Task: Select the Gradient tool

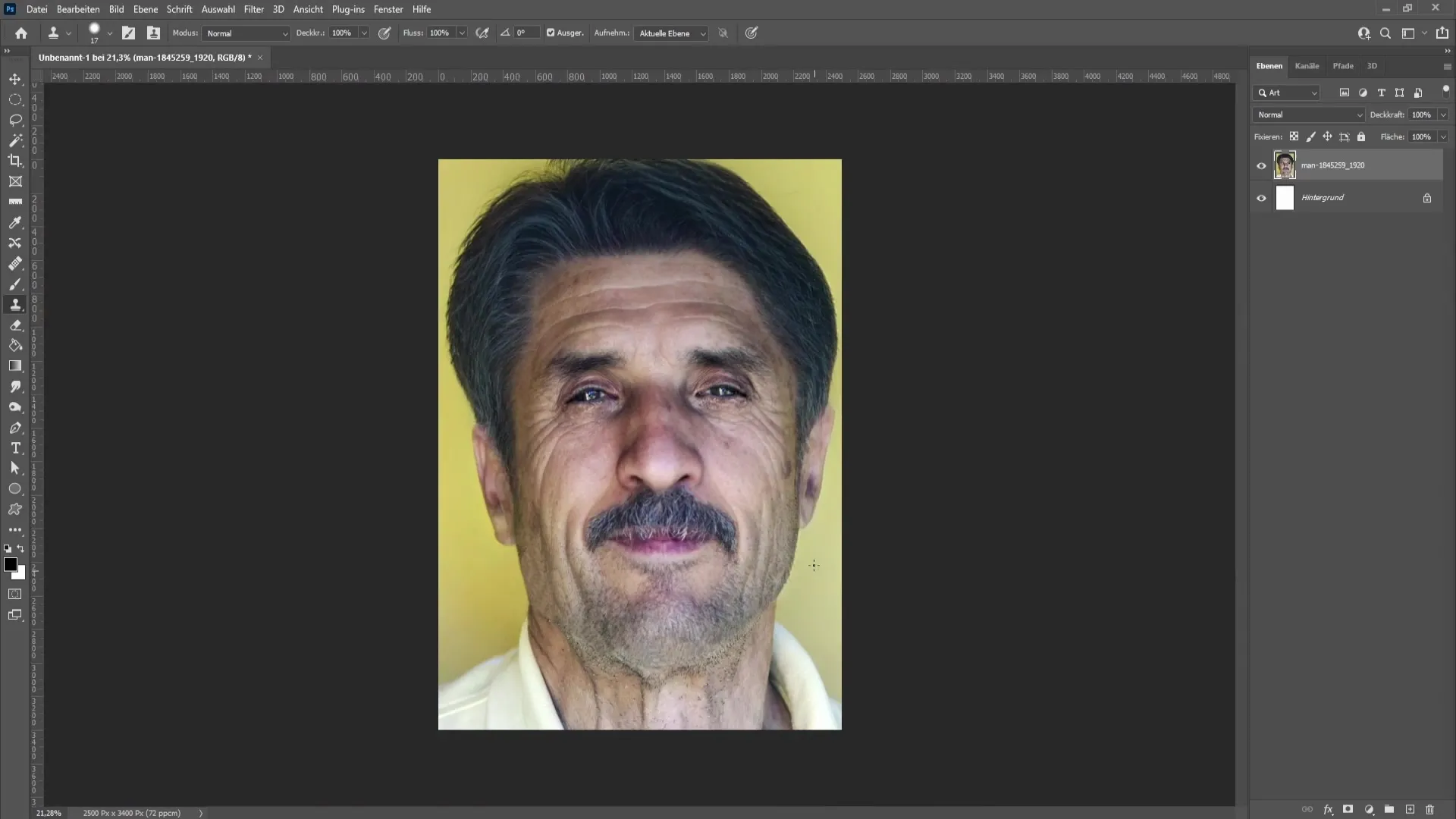Action: coord(15,366)
